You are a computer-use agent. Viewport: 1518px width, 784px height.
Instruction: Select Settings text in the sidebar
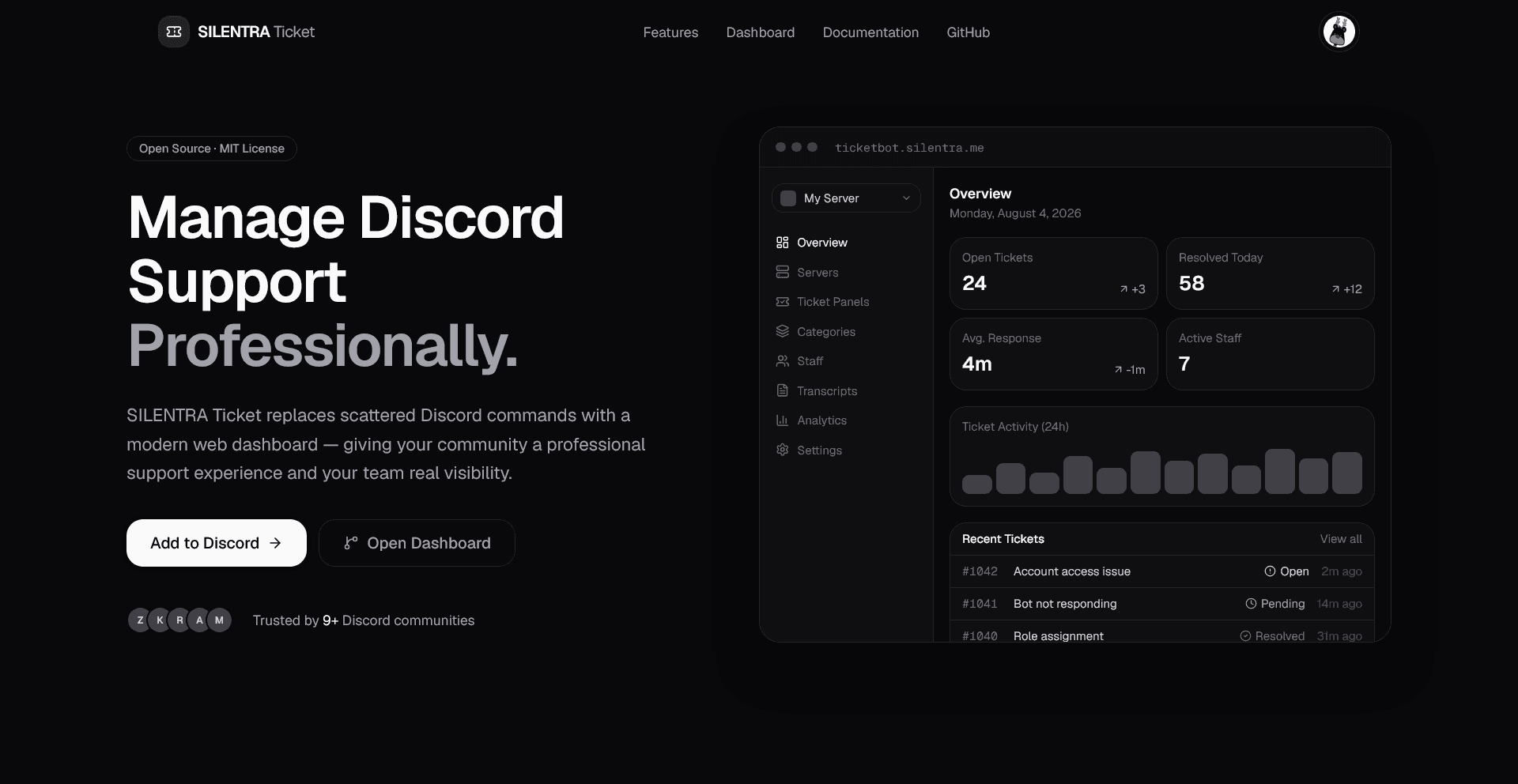coord(820,450)
